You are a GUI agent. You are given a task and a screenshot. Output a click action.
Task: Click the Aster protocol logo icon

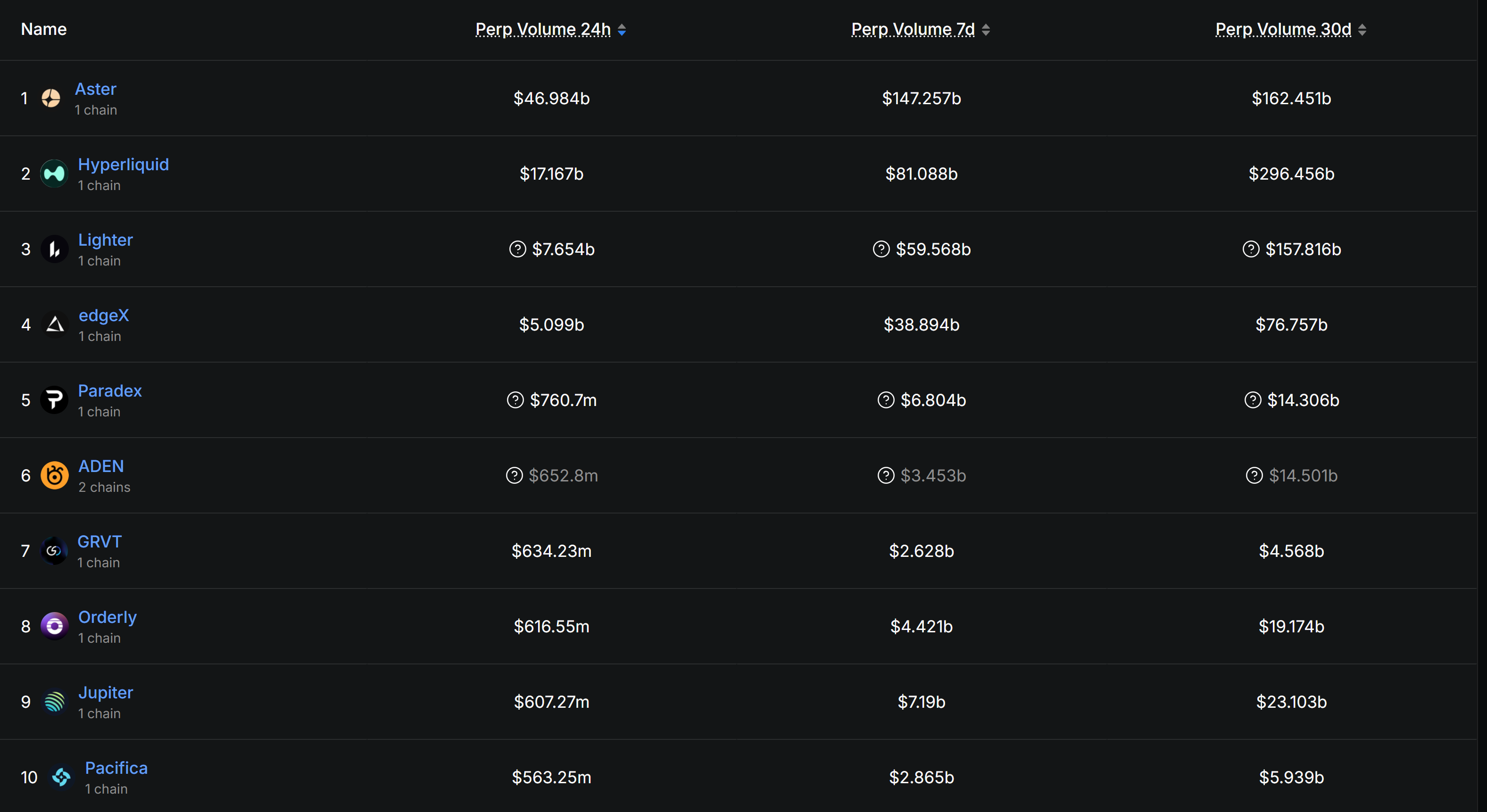51,98
